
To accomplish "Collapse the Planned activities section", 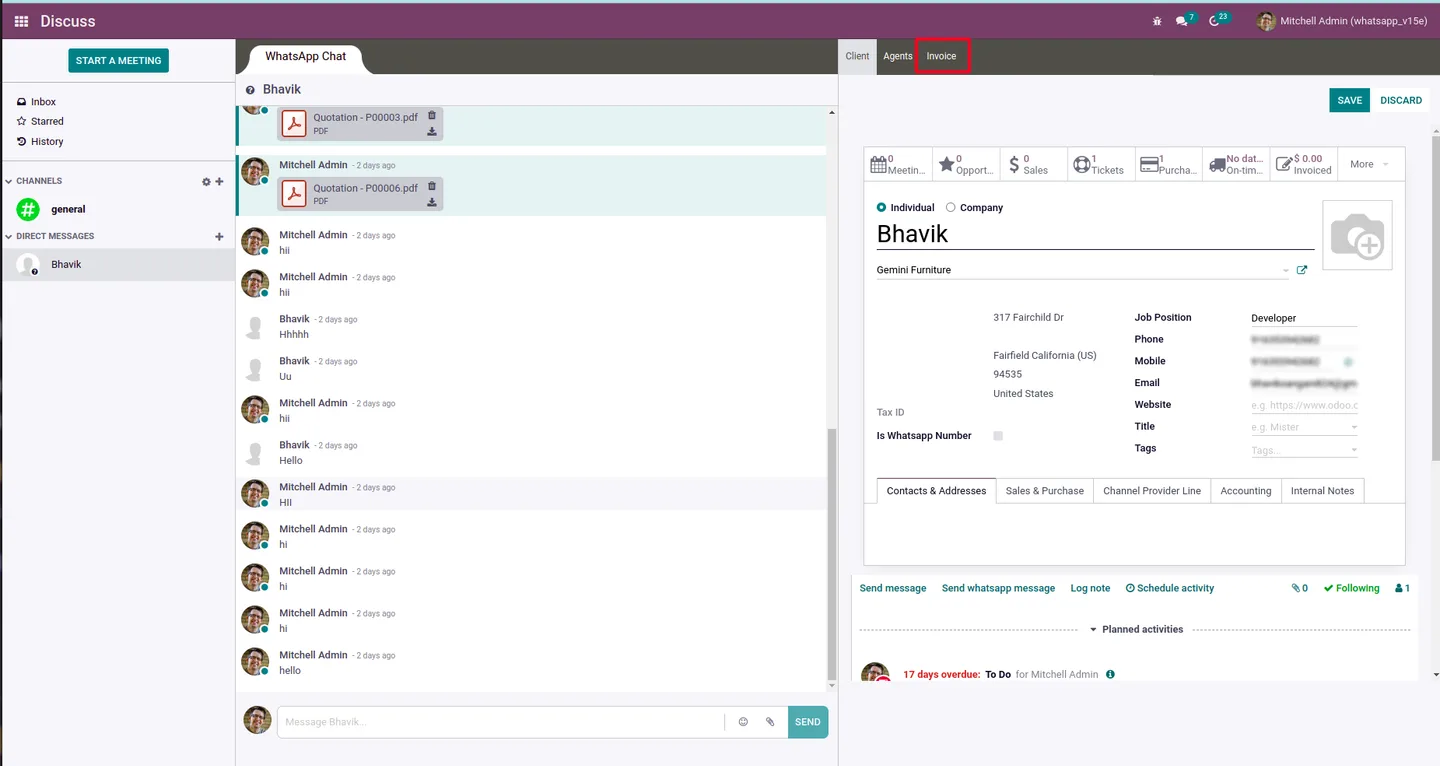I will (x=1135, y=630).
